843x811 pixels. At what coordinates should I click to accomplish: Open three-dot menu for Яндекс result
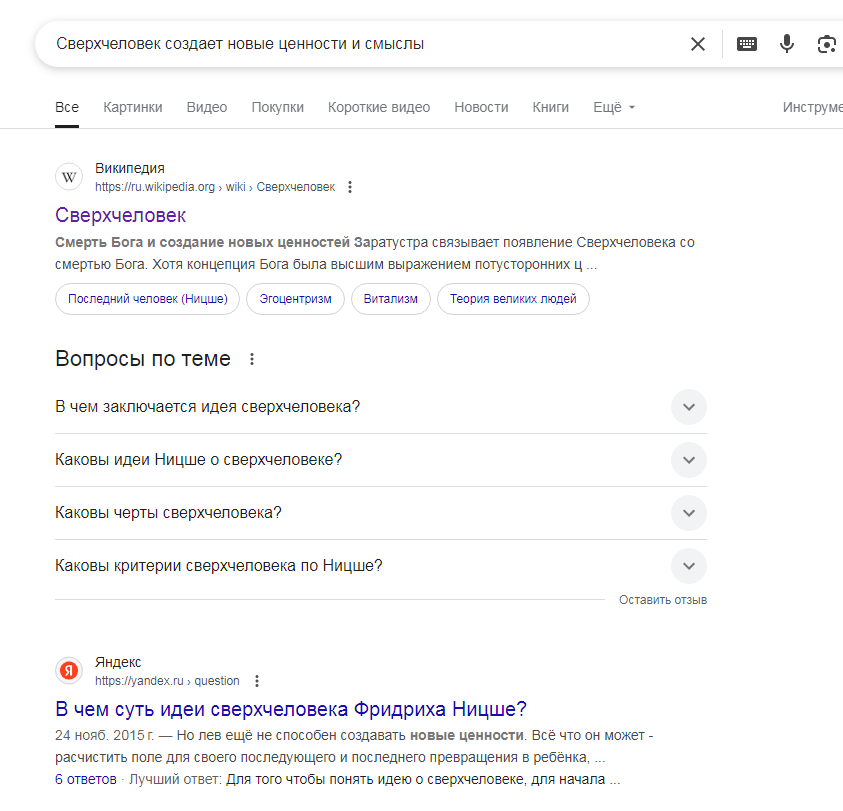(x=257, y=681)
